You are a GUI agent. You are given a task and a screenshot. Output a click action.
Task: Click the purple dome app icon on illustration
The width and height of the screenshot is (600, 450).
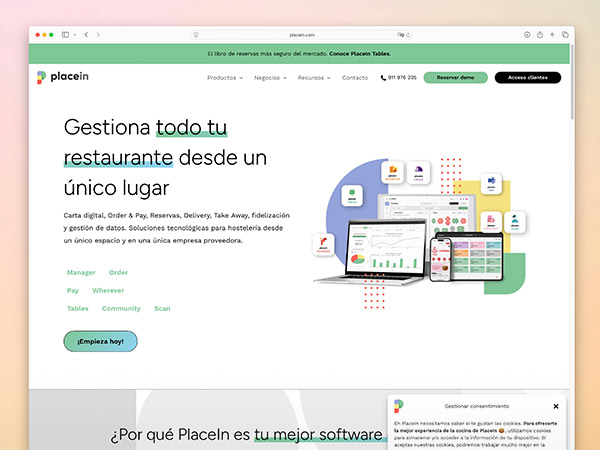pyautogui.click(x=419, y=172)
